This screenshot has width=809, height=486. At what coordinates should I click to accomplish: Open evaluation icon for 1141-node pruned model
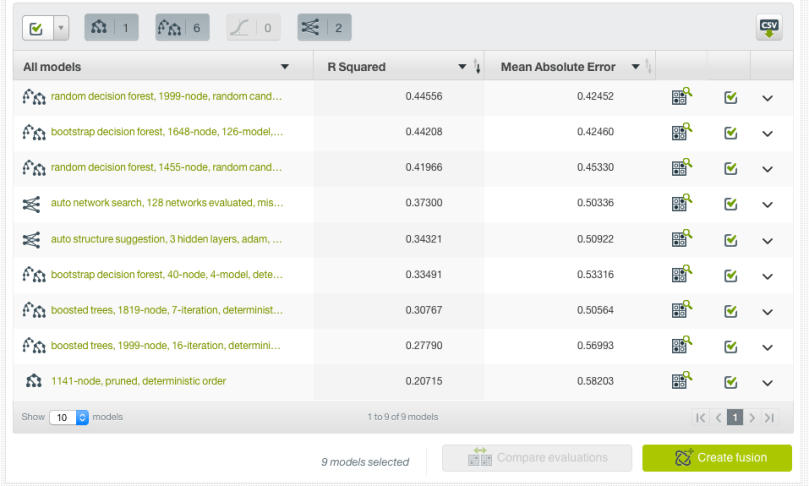[x=681, y=381]
